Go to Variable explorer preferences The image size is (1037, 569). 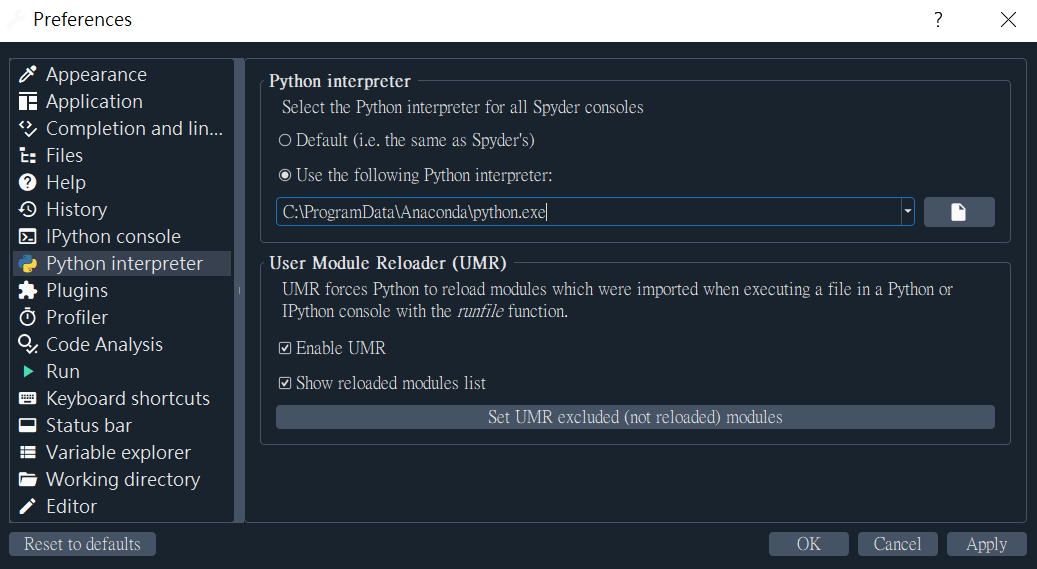click(x=118, y=453)
